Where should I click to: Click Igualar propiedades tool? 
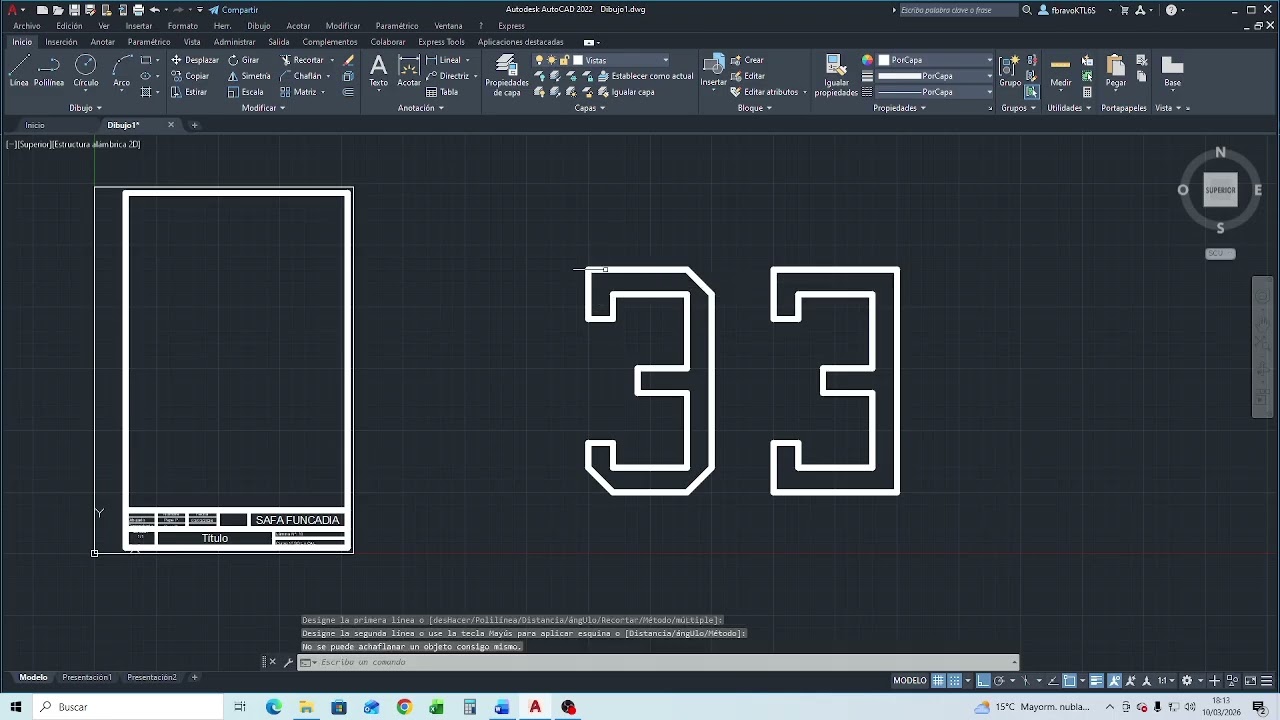coord(836,76)
